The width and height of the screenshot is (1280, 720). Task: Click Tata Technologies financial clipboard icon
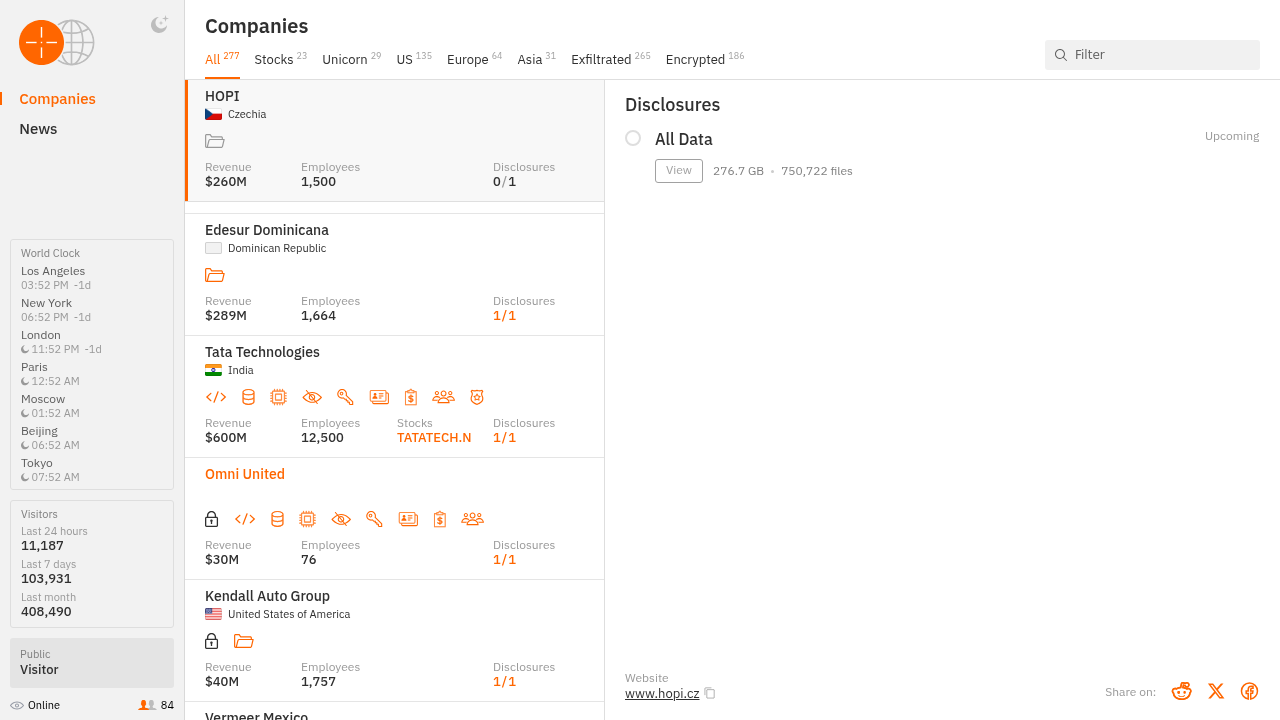pos(411,397)
